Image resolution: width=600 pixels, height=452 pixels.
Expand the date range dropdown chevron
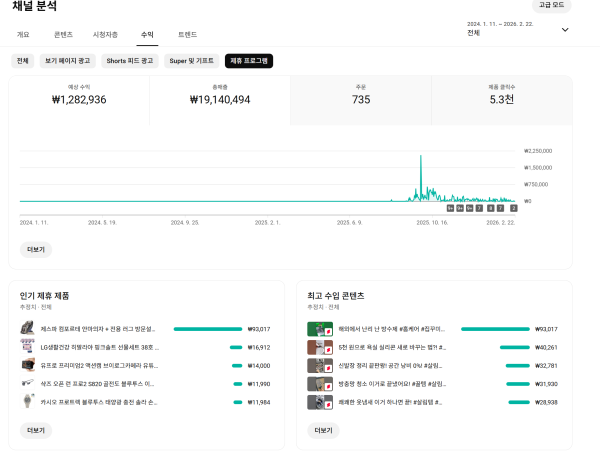(x=565, y=29)
